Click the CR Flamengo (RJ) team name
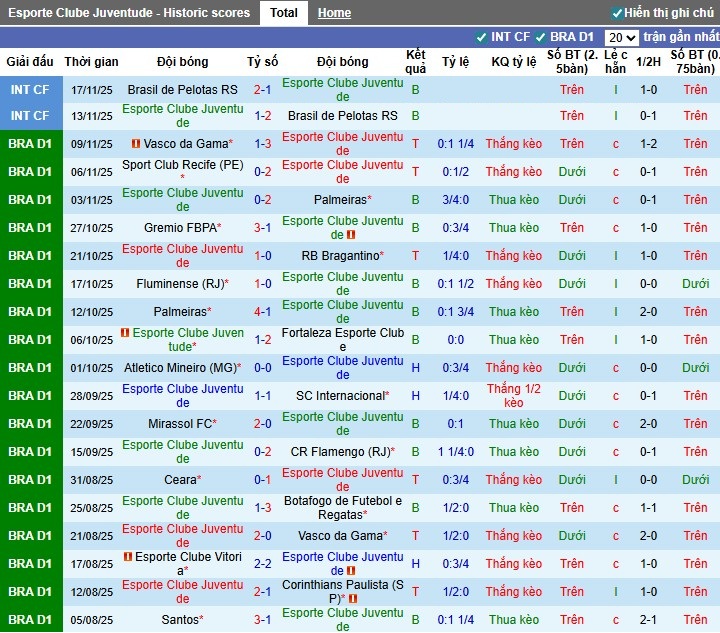 [x=341, y=452]
